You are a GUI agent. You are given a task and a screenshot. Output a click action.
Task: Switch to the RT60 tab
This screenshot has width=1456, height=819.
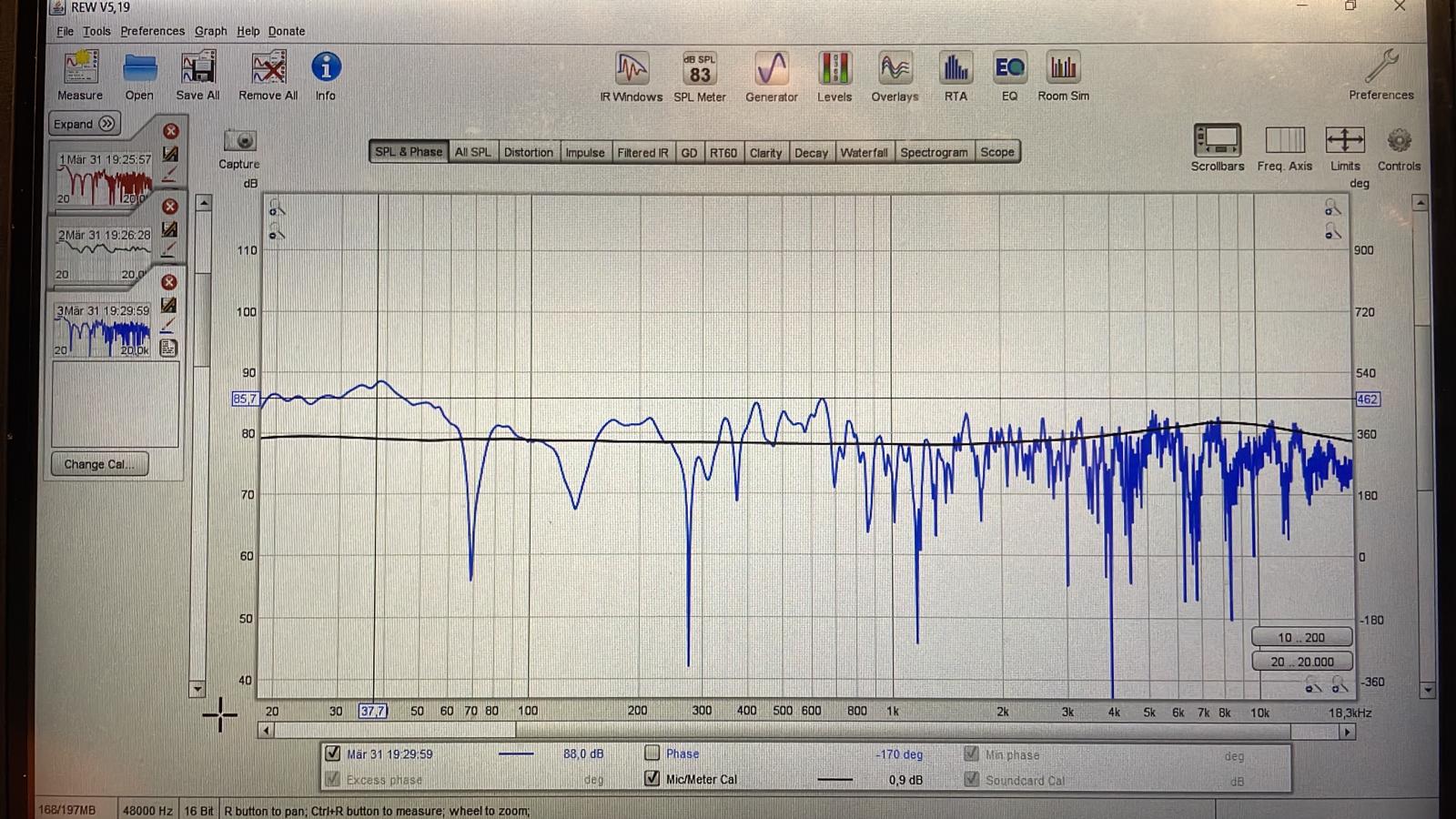point(723,152)
